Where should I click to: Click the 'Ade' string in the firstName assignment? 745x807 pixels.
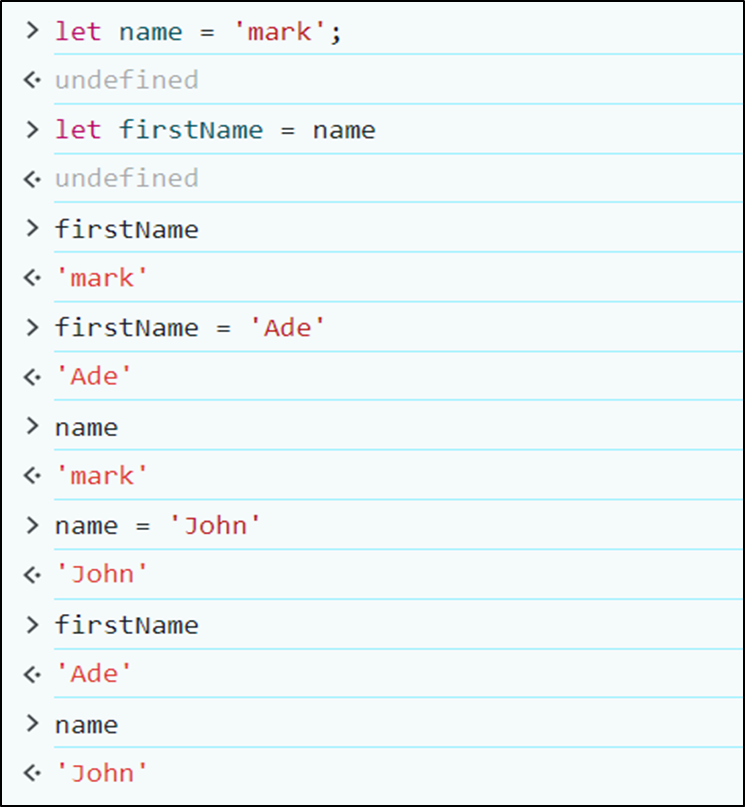[287, 328]
